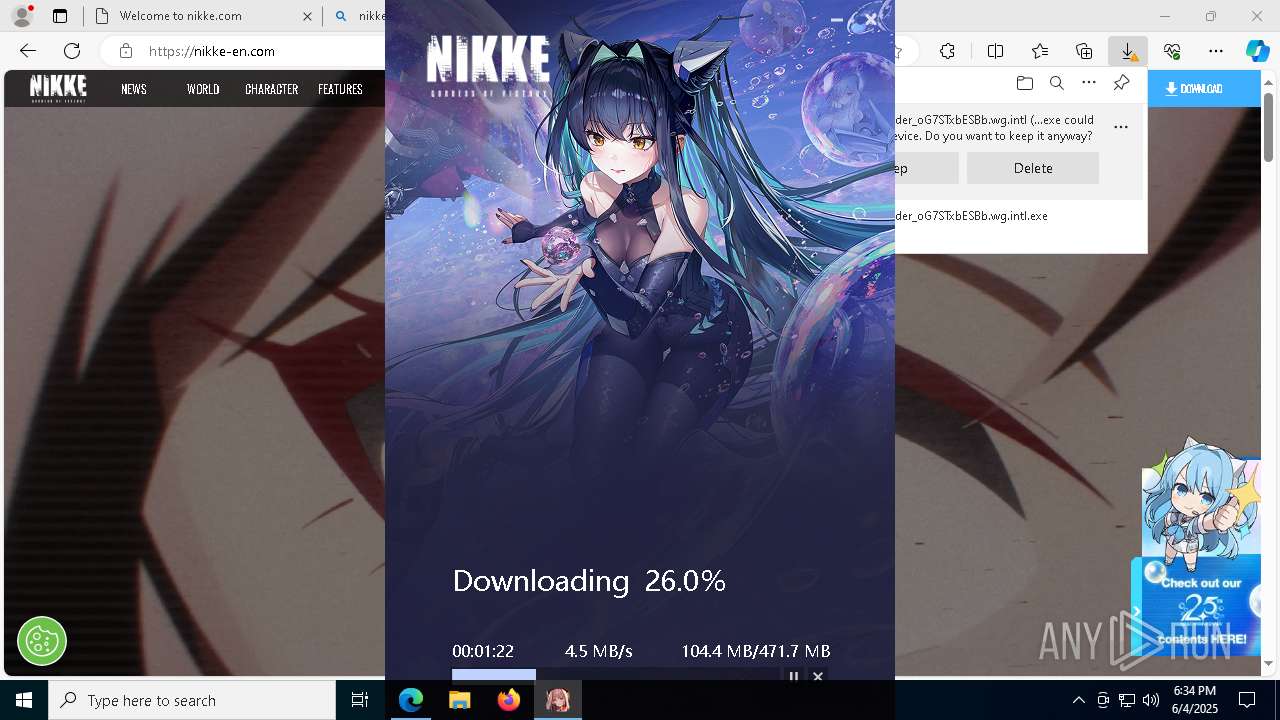
Task: Open Edge tab actions menu
Action: click(x=60, y=16)
